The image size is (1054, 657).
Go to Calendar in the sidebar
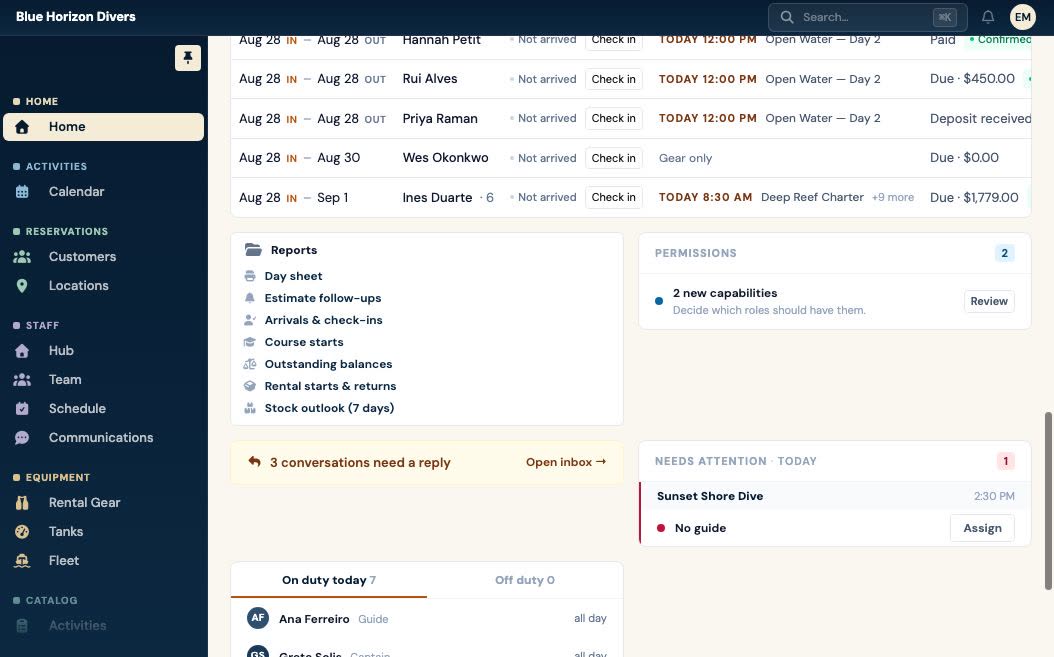tap(104, 192)
